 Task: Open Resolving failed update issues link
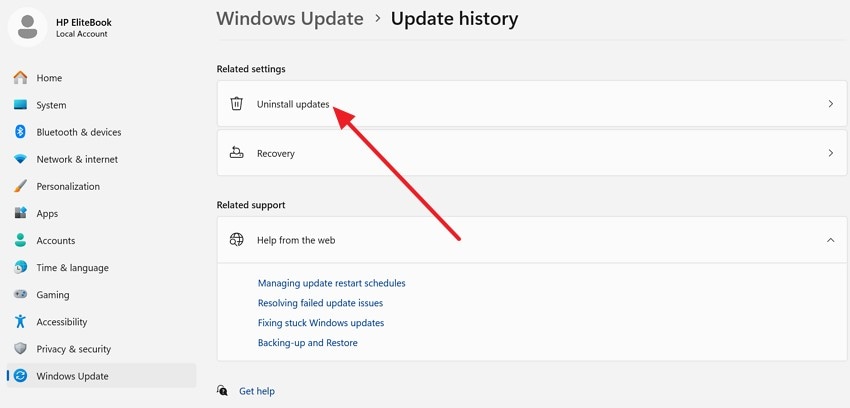(x=320, y=303)
